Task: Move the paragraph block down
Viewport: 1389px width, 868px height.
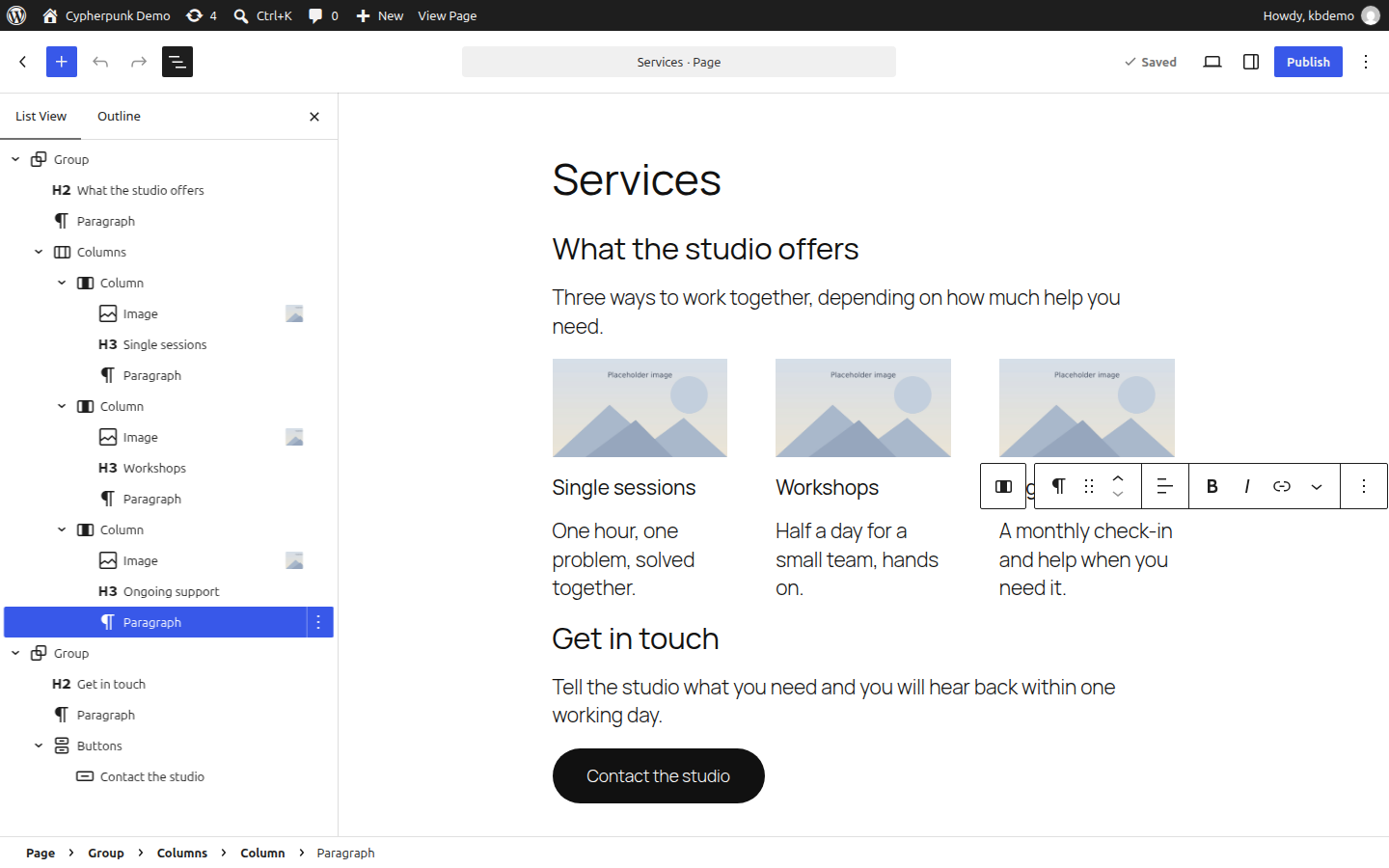Action: tap(1118, 495)
